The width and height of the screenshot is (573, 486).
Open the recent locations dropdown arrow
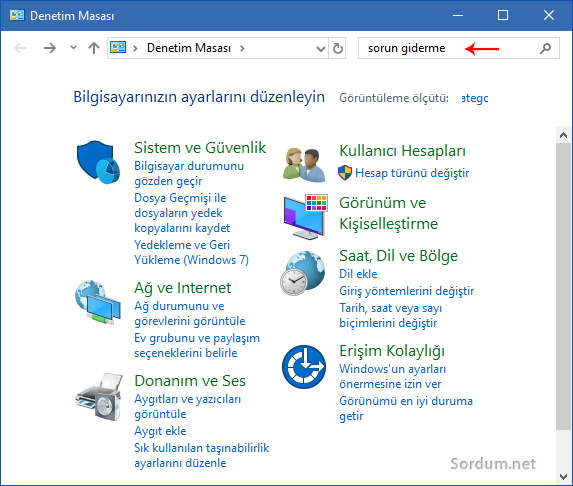[73, 48]
